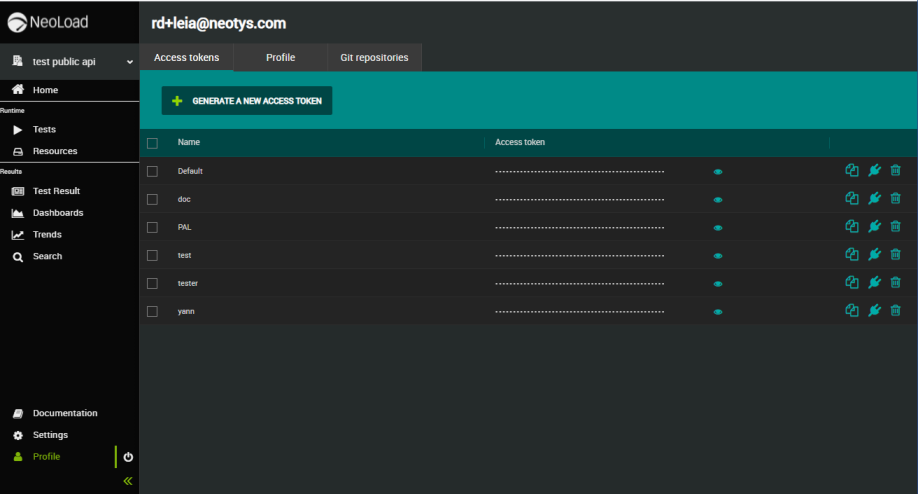Switch to the Access tokens tab
Viewport: 918px width, 494px height.
pyautogui.click(x=187, y=57)
